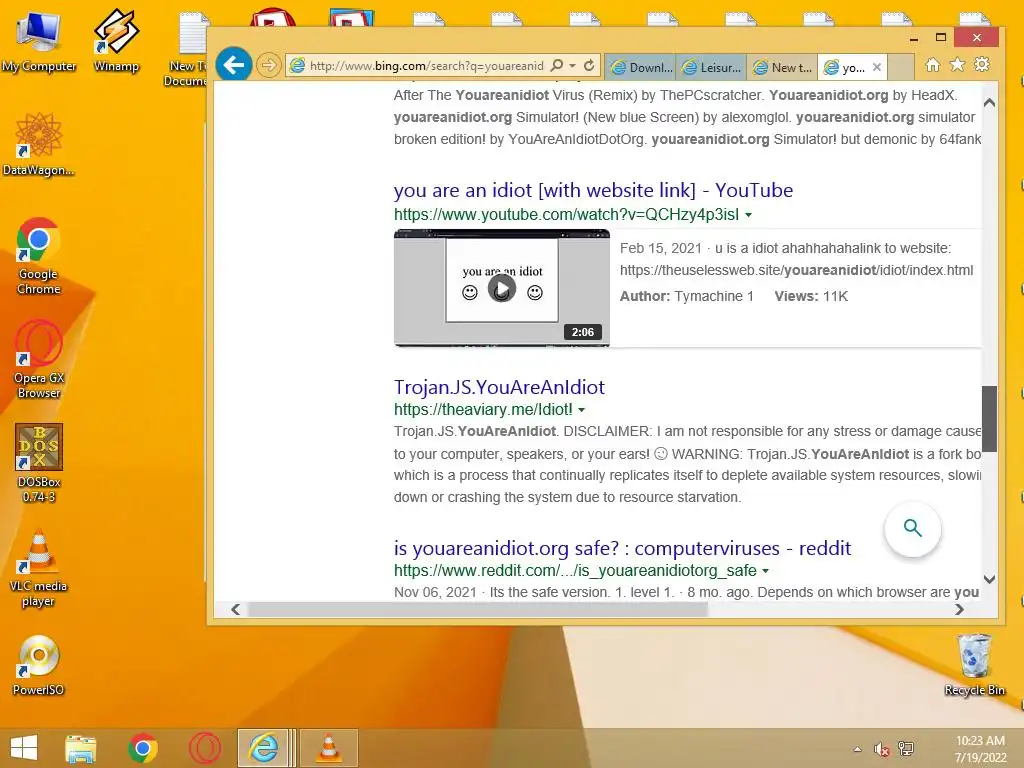Click the muted volume tray icon
Viewport: 1024px width, 768px height.
pyautogui.click(x=882, y=749)
